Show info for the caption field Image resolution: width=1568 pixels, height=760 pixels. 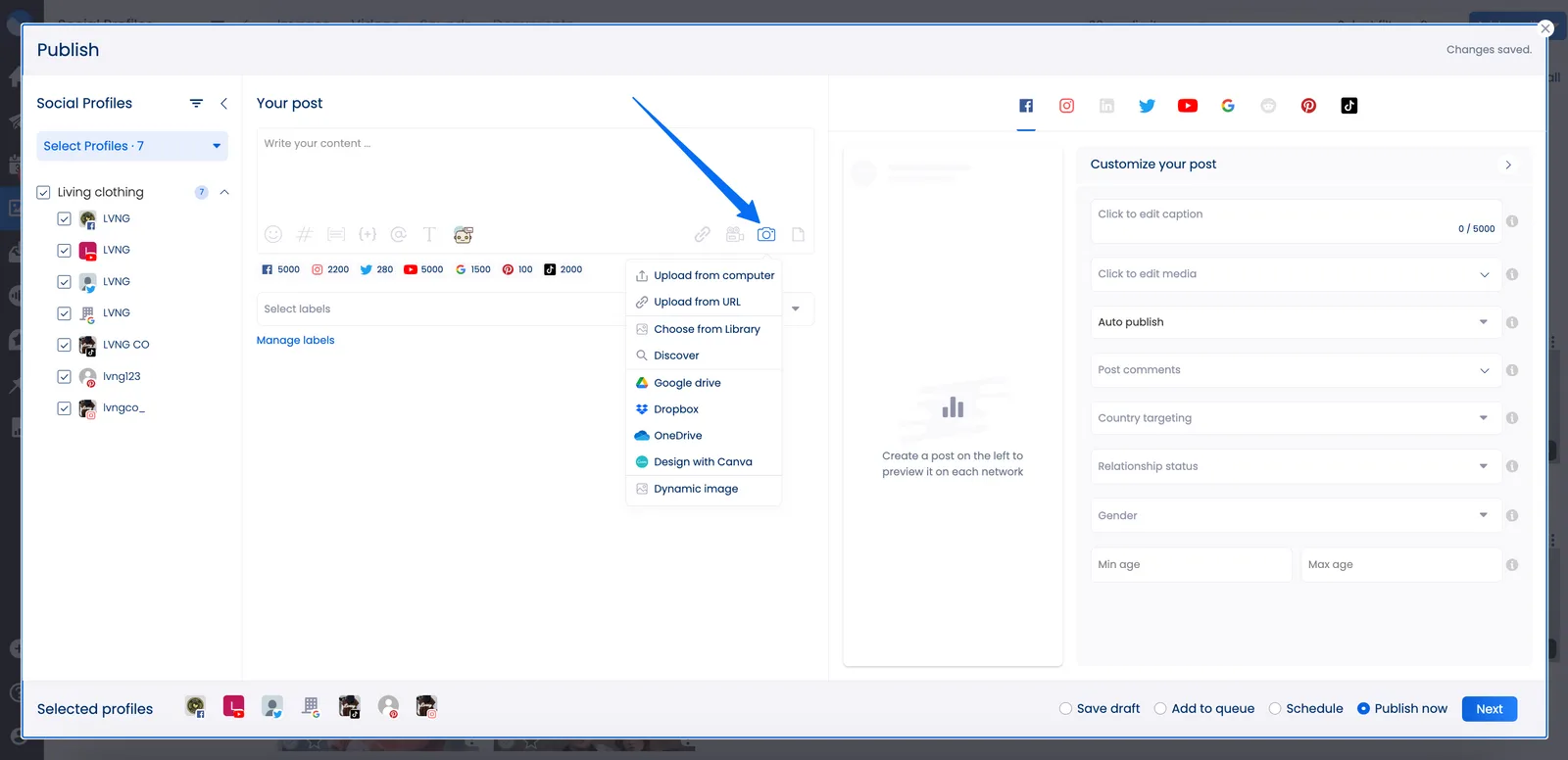(1512, 221)
